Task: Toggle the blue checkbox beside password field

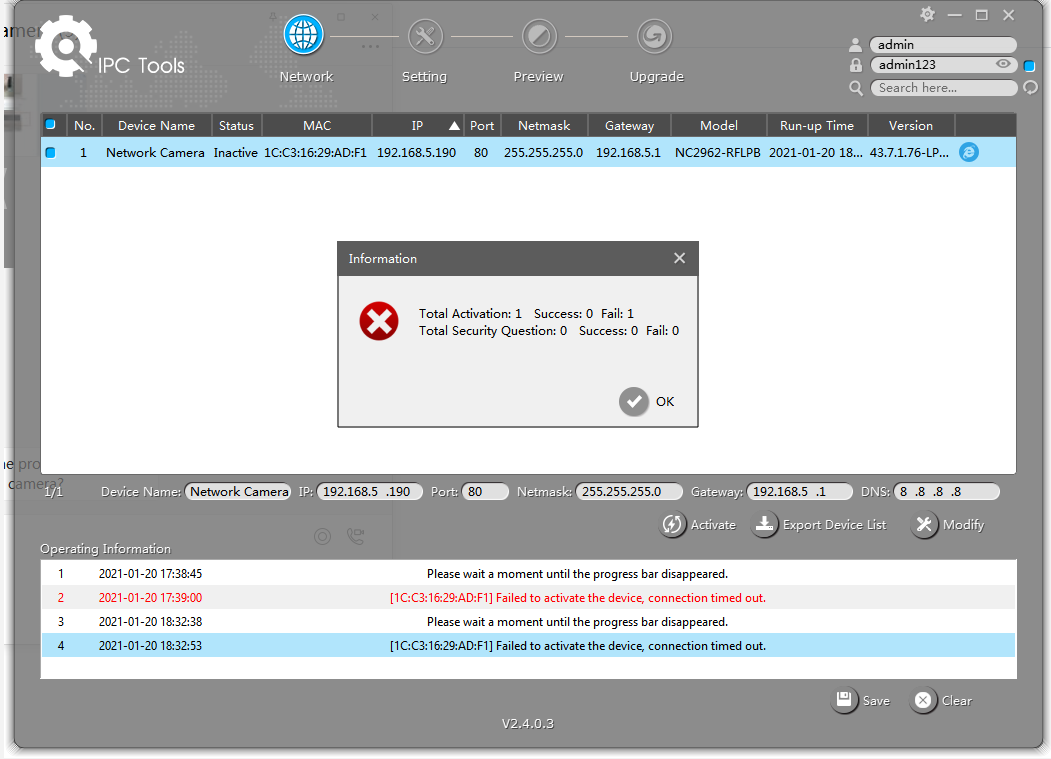Action: 1030,66
